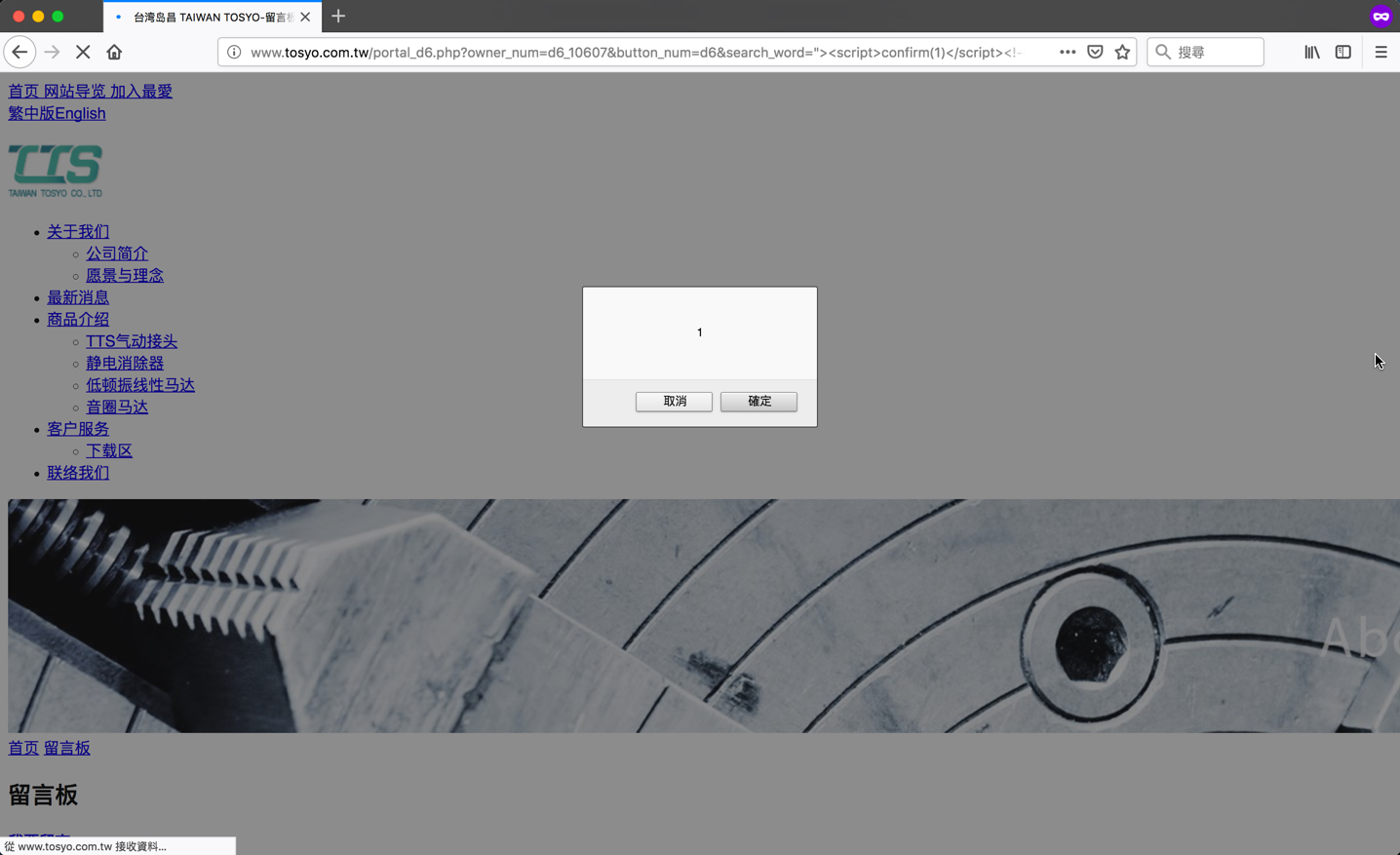This screenshot has width=1400, height=855.
Task: Click the private browsing mask icon
Action: pyautogui.click(x=1381, y=16)
